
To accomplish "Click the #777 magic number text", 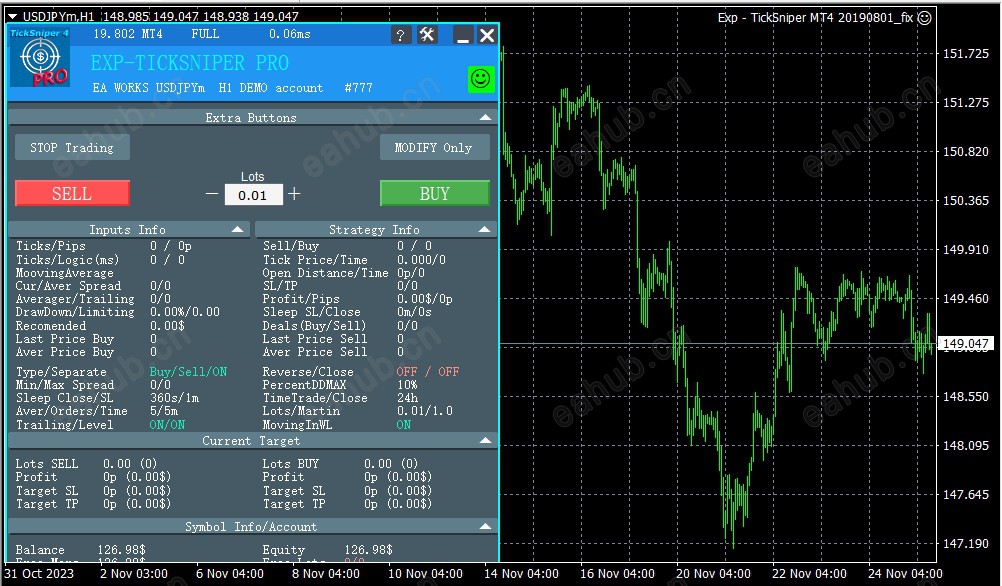I will click(x=358, y=88).
